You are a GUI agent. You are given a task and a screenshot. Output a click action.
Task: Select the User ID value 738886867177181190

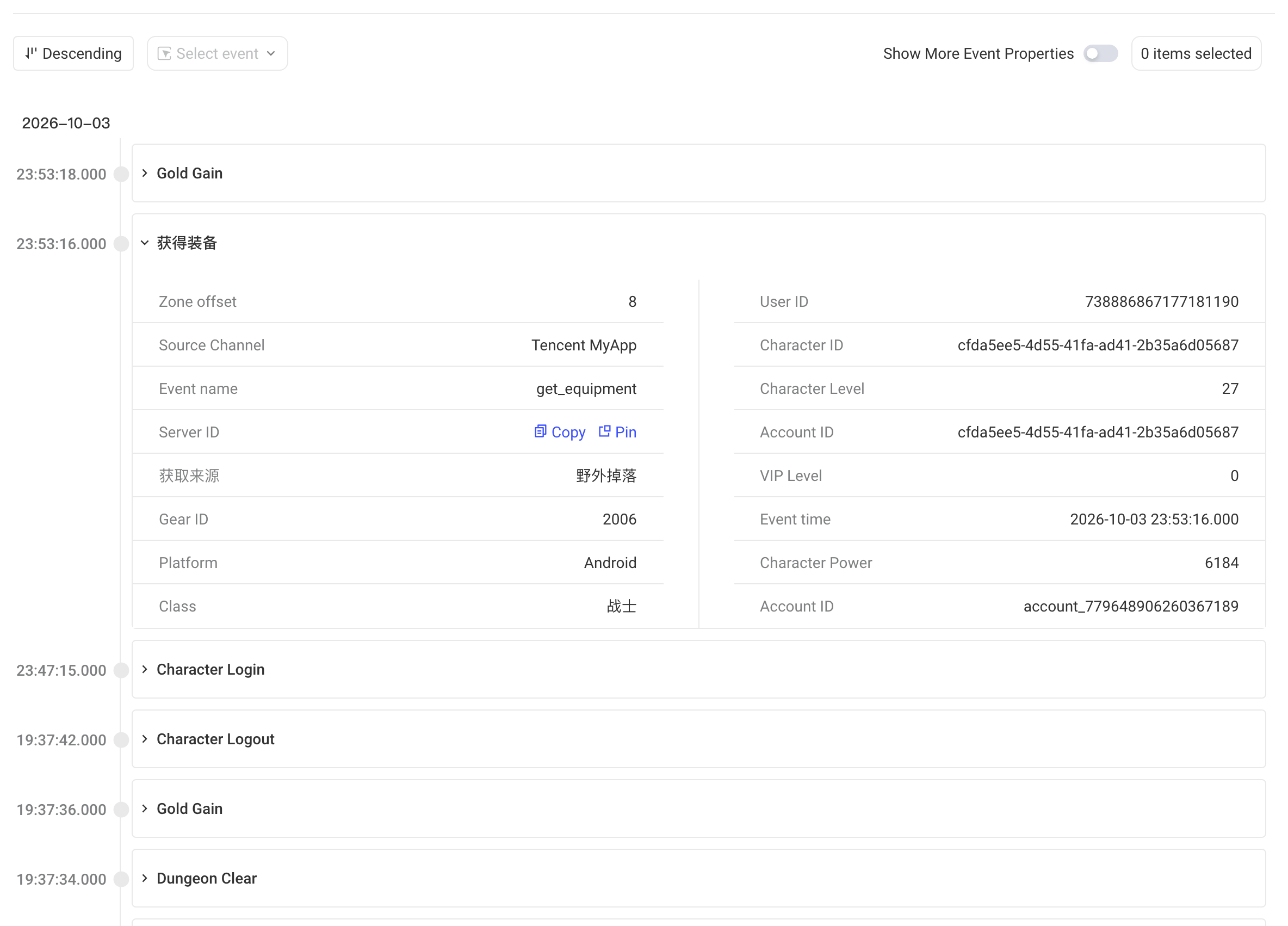(x=1161, y=301)
